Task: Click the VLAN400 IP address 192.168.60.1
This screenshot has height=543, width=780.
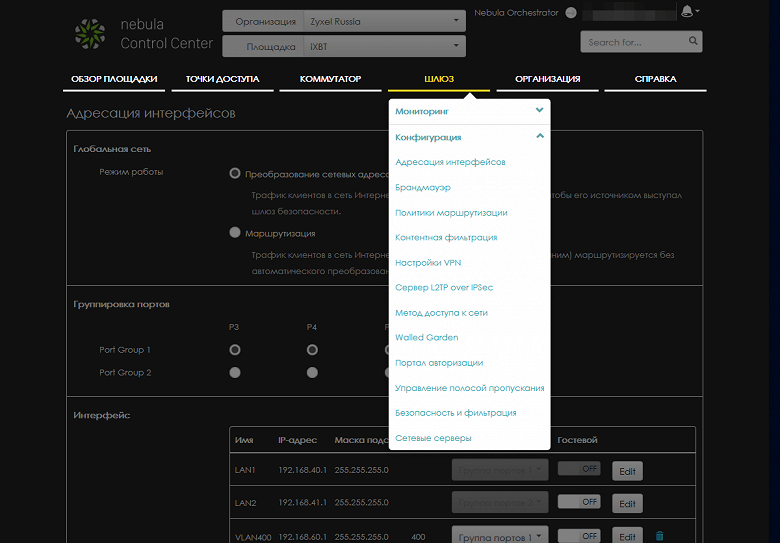Action: [302, 537]
